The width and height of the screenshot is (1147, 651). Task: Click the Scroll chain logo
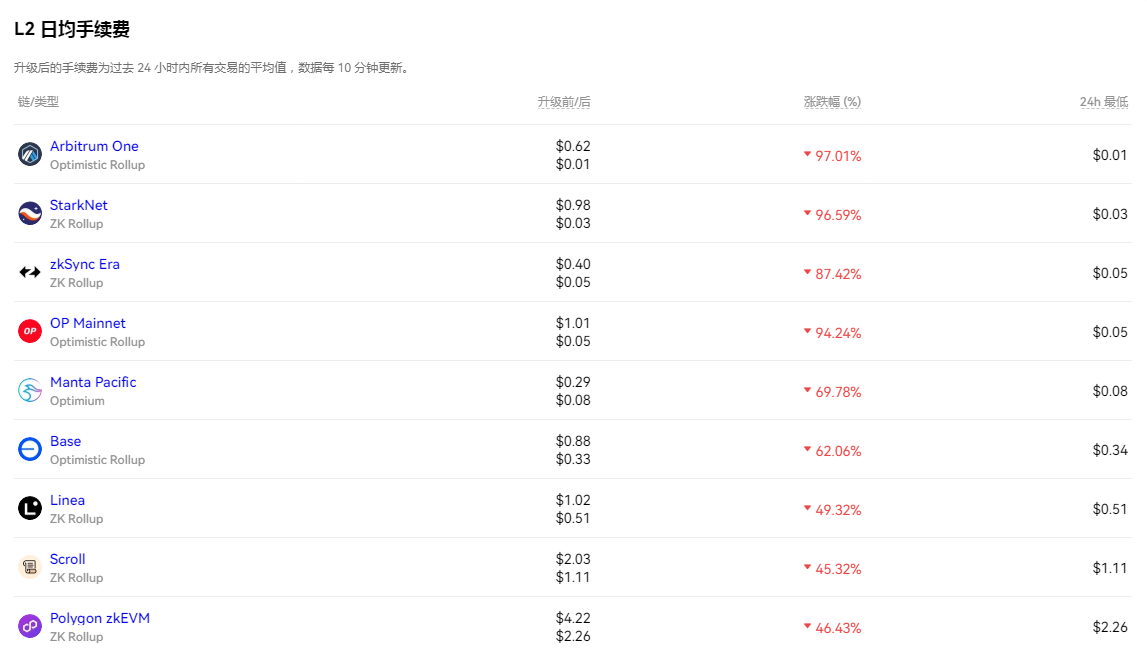[x=30, y=568]
